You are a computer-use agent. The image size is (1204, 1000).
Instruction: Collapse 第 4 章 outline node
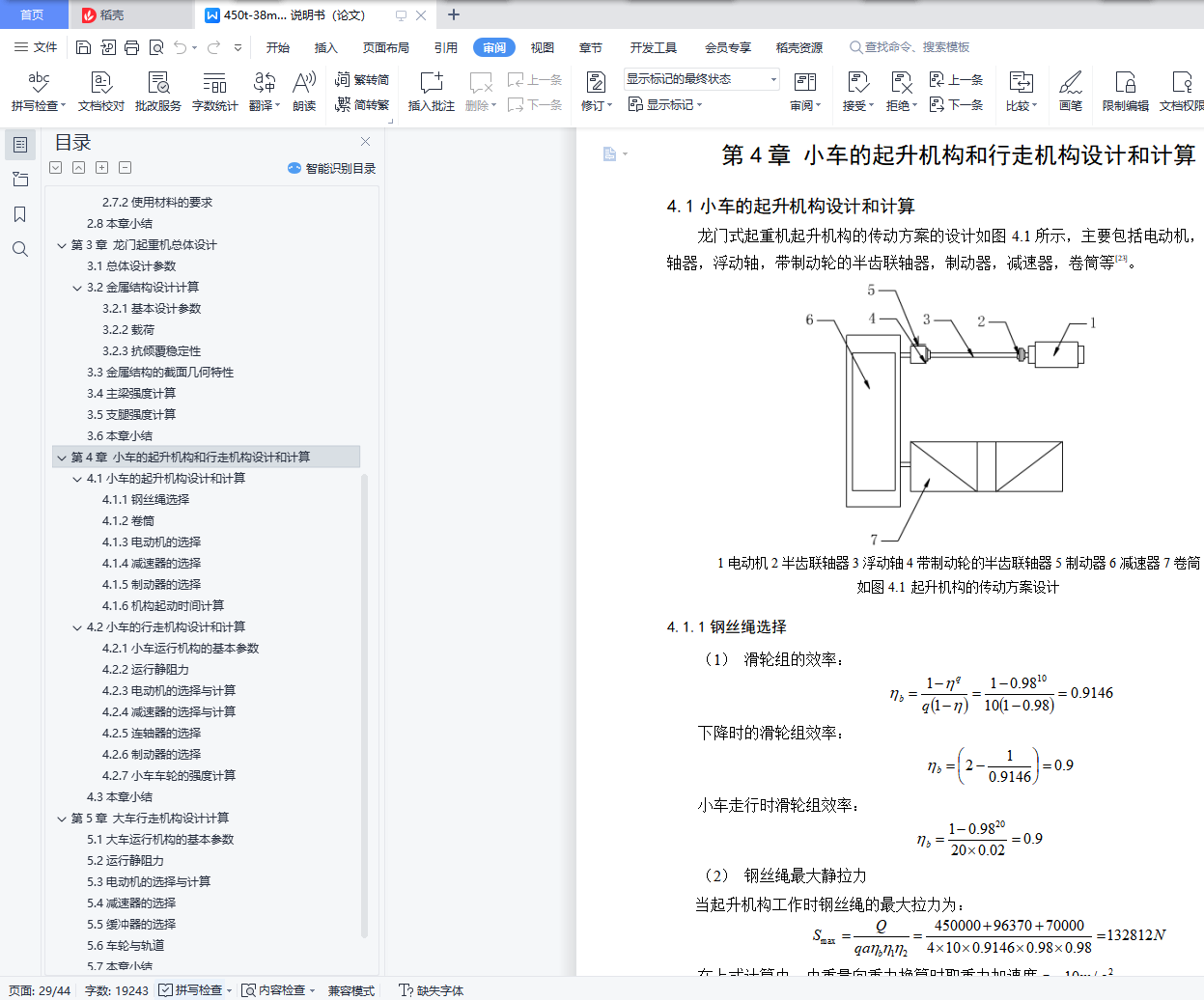tap(62, 458)
